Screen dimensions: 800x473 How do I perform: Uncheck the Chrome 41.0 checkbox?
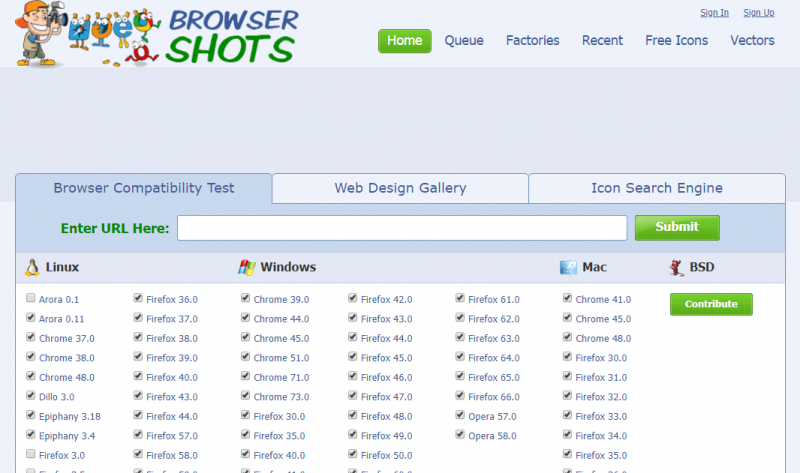pyautogui.click(x=567, y=298)
